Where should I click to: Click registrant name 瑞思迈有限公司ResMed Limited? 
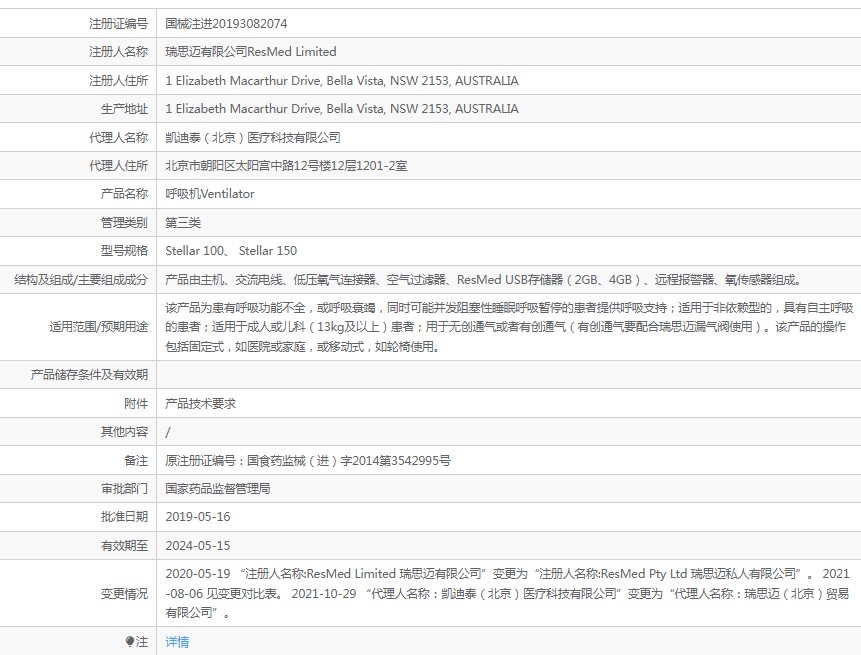(x=251, y=52)
